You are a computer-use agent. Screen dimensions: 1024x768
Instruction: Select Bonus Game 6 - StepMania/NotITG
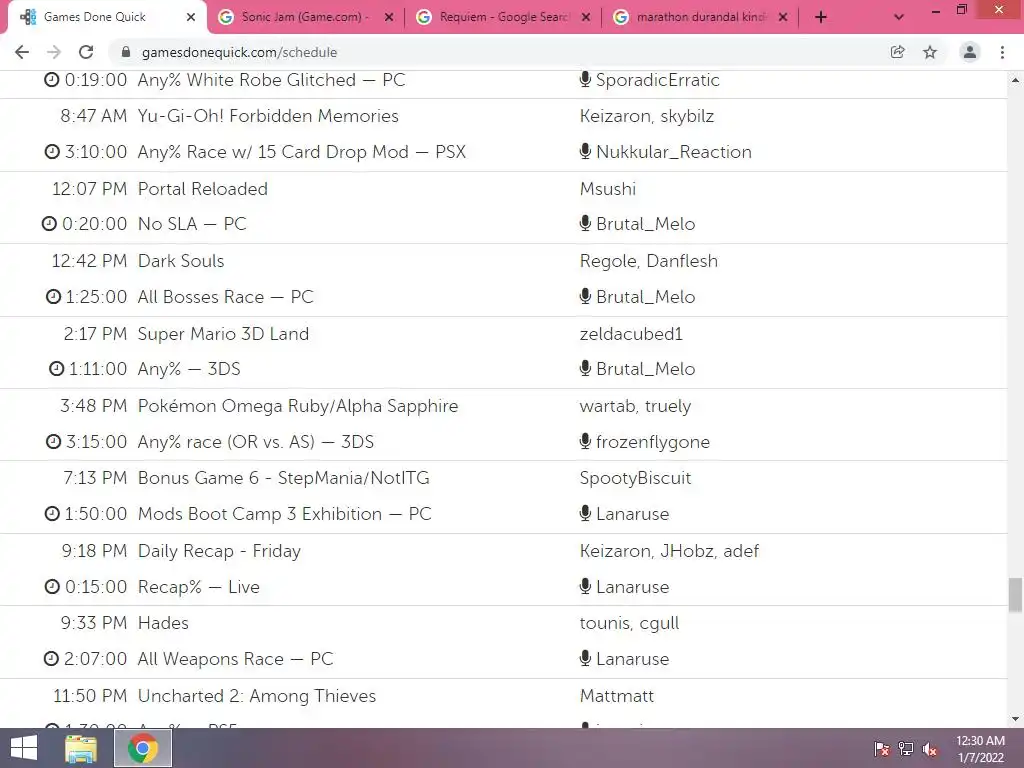point(283,477)
